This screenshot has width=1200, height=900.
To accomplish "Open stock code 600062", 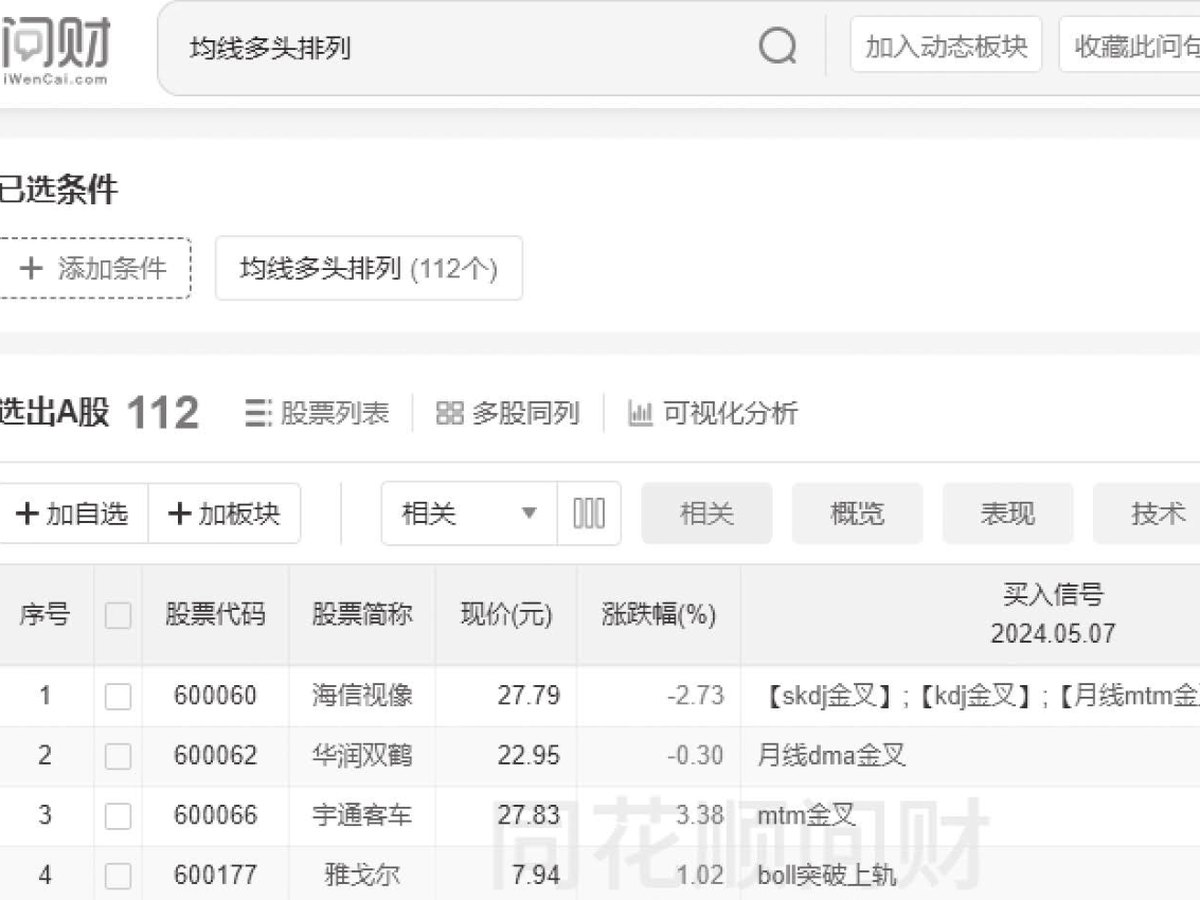I will tap(215, 756).
